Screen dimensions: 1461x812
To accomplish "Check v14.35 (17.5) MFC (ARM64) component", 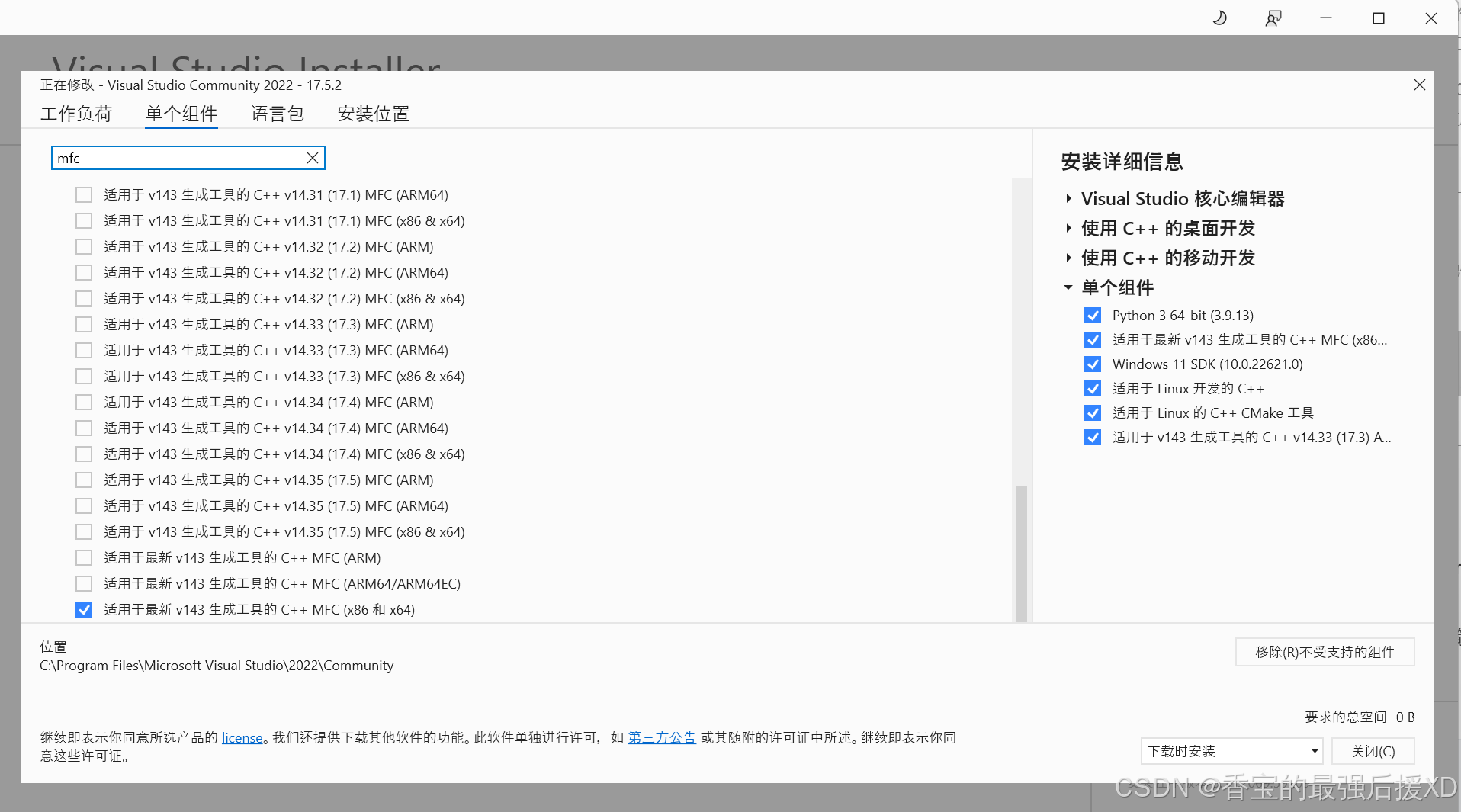I will point(84,506).
